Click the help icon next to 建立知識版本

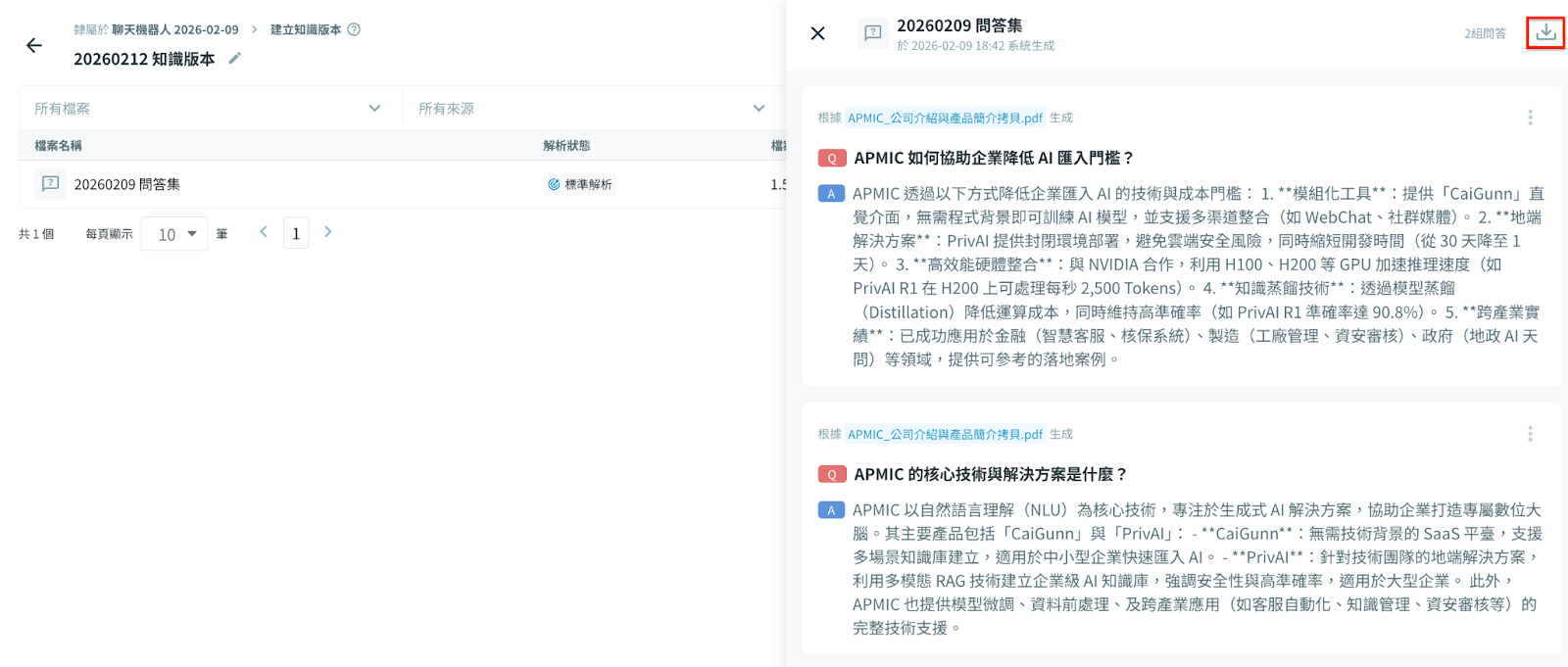point(354,29)
